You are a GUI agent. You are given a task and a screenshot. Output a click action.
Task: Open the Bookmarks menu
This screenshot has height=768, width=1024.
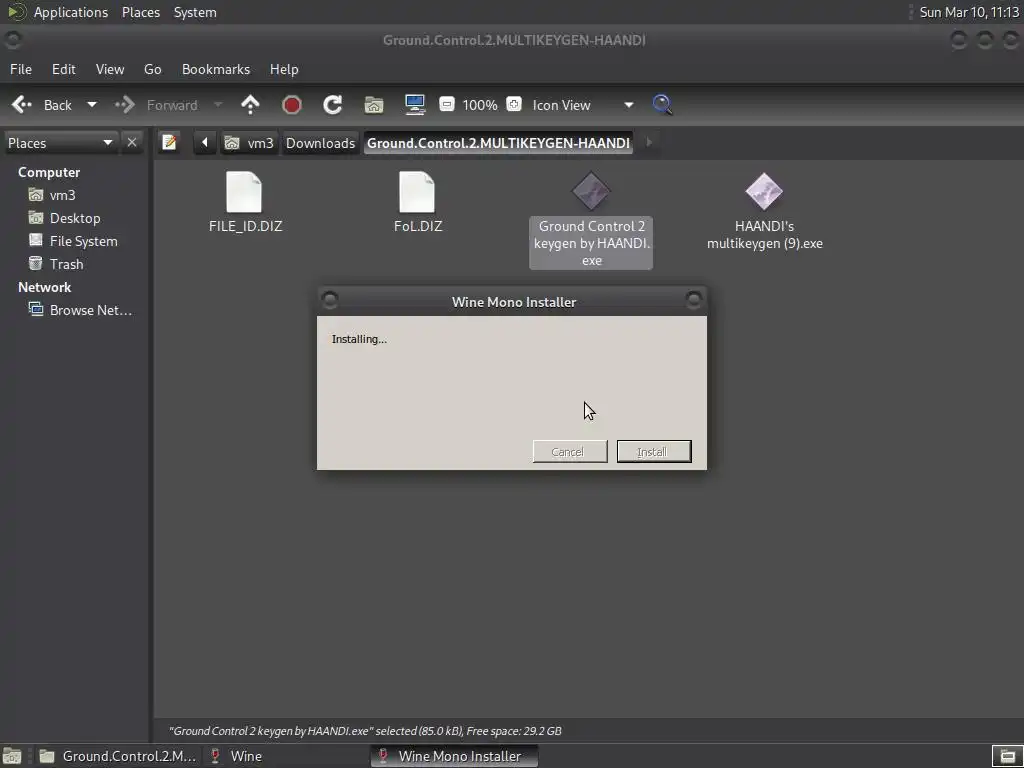click(x=216, y=69)
